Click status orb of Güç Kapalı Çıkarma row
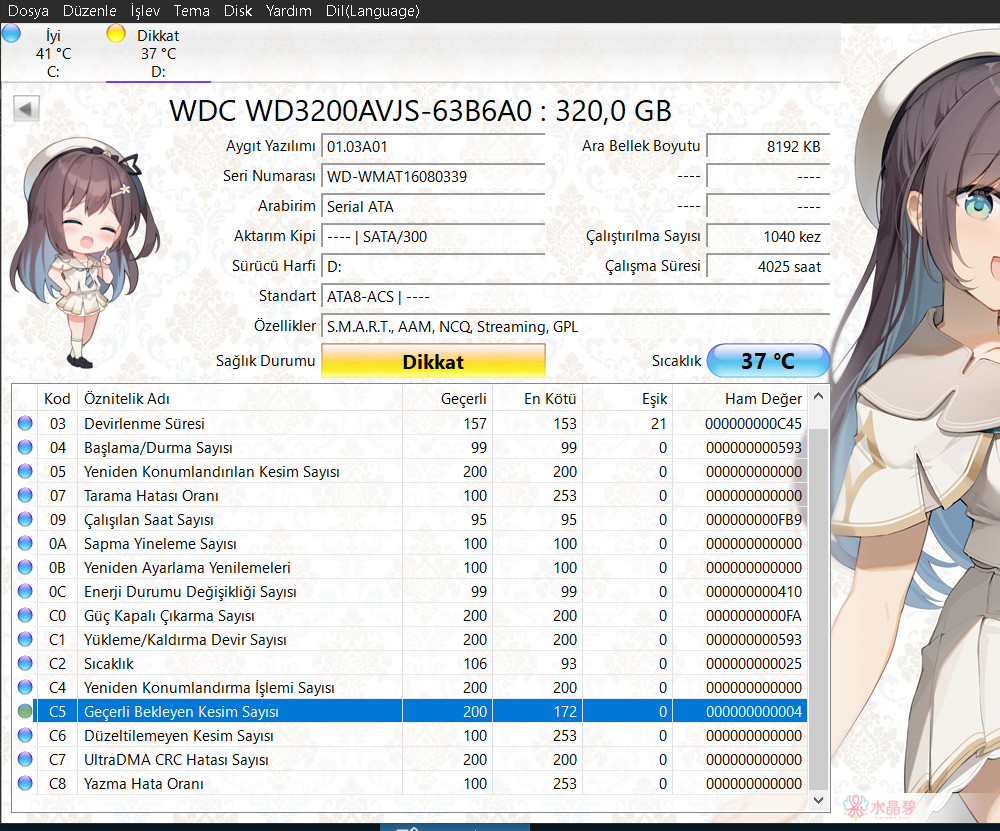1000x831 pixels. click(25, 615)
